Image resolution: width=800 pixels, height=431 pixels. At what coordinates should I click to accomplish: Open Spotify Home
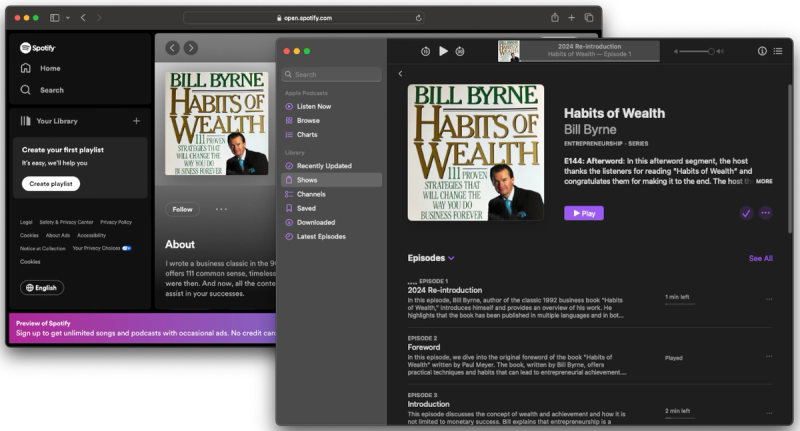[x=40, y=68]
